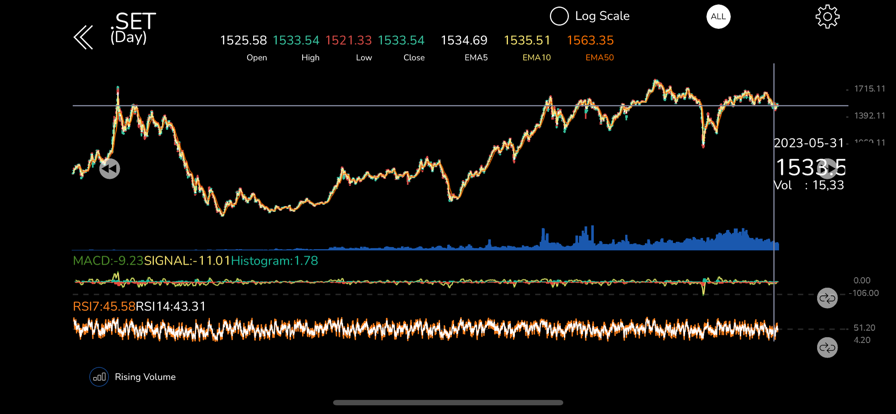
Task: Enable the Log Scale radio button
Action: (559, 16)
